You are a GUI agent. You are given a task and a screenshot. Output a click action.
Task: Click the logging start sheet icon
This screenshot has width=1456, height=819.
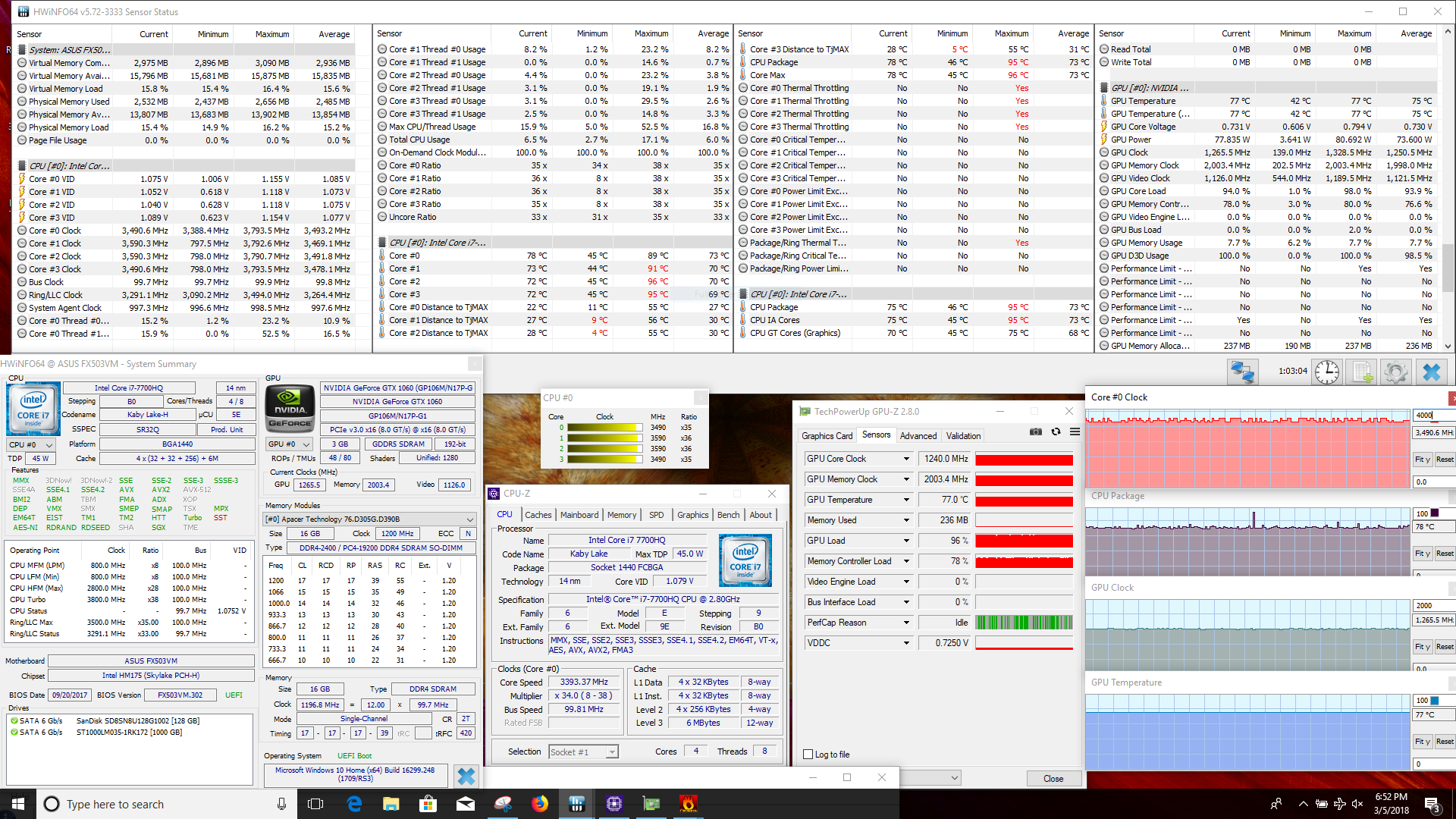(1362, 372)
